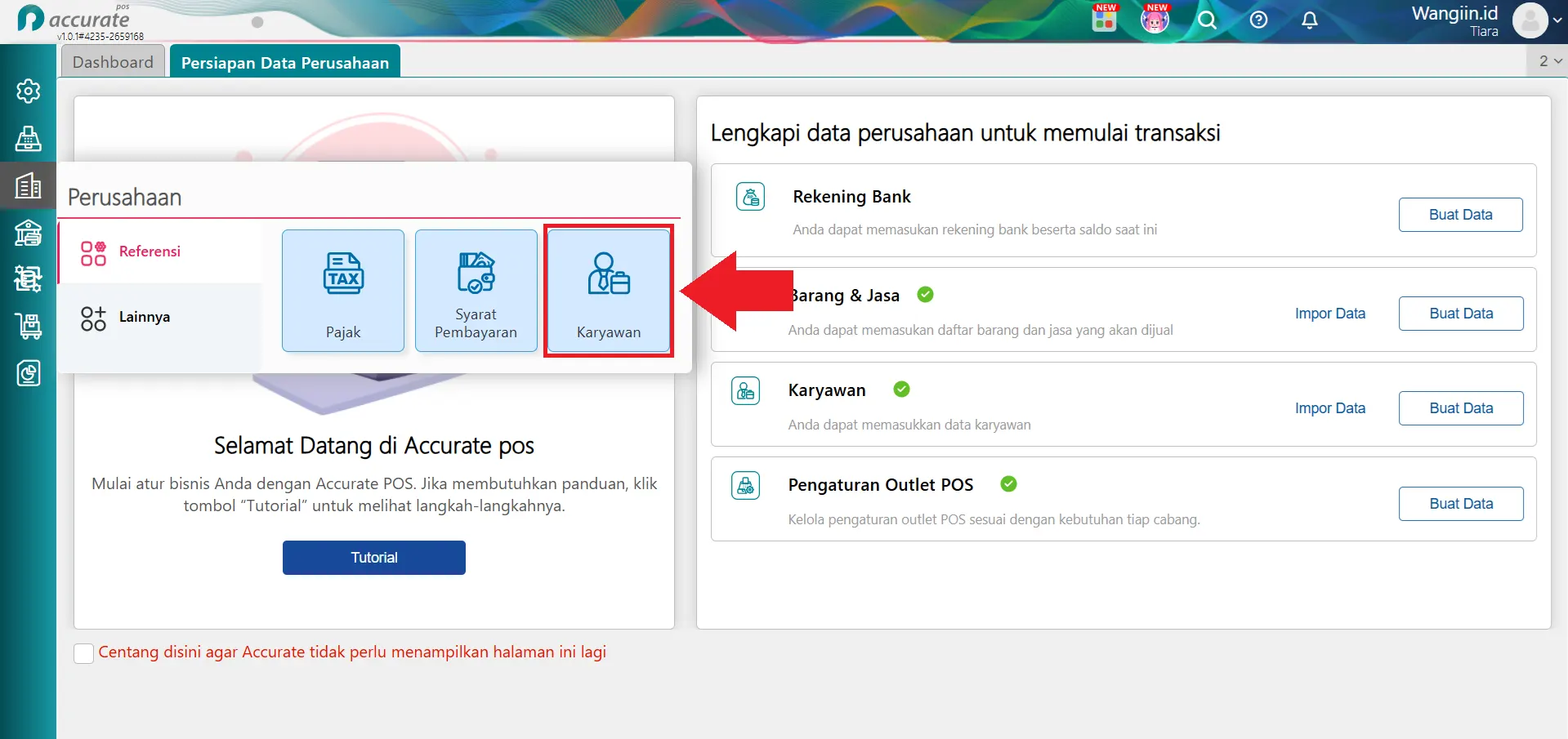Open the inventory trolley sidebar icon
Viewport: 1568px width, 739px height.
[x=29, y=327]
